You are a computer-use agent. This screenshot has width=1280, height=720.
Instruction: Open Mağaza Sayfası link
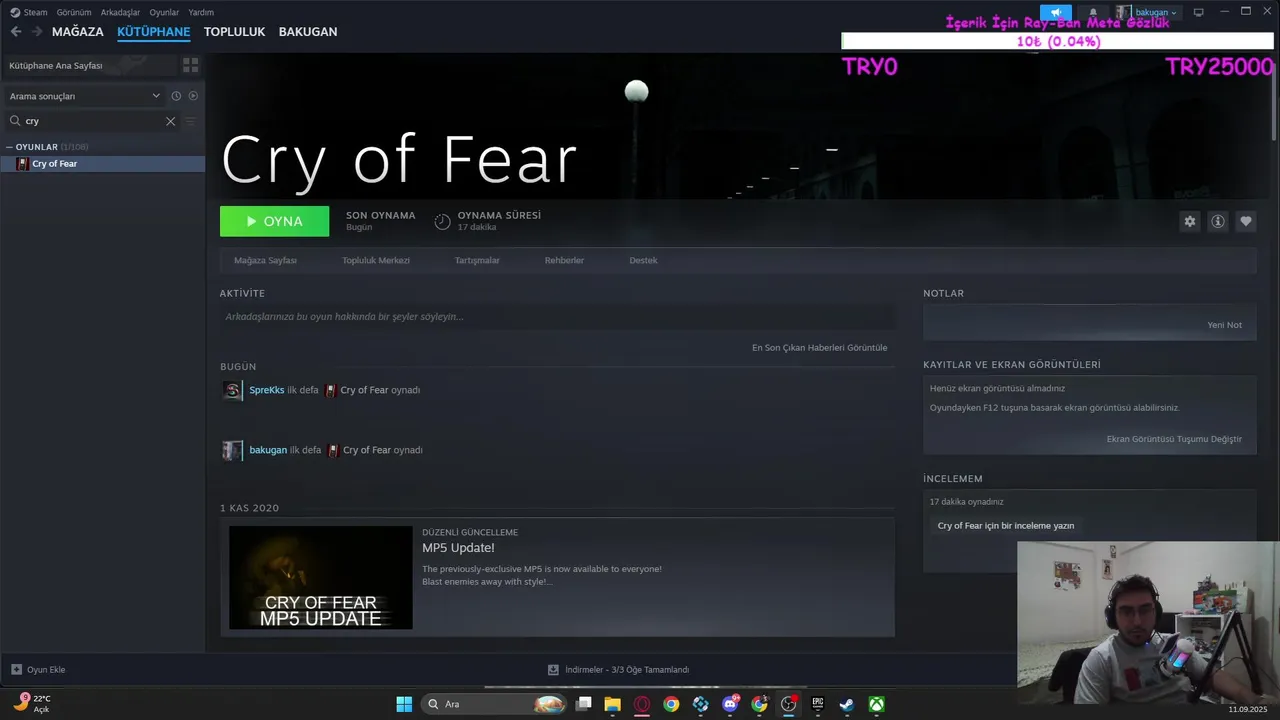click(265, 260)
